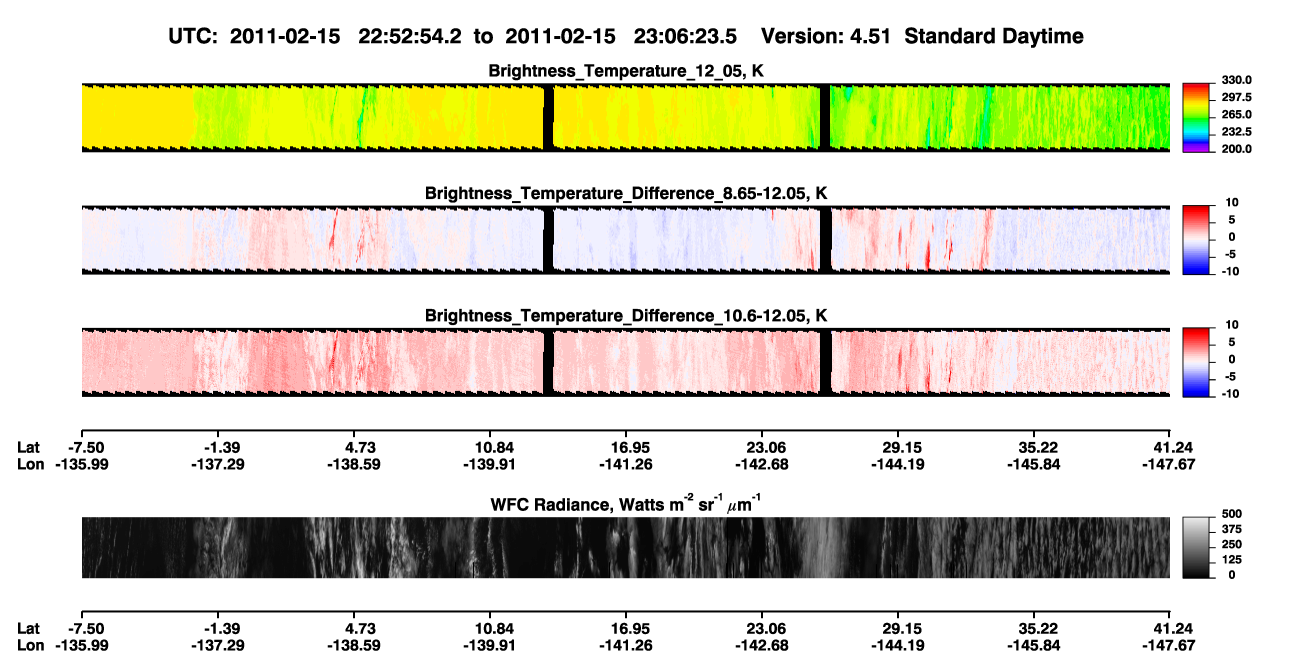
Task: Select the Brightness_Temperature_Difference_10.6-12.05 title
Action: [626, 316]
